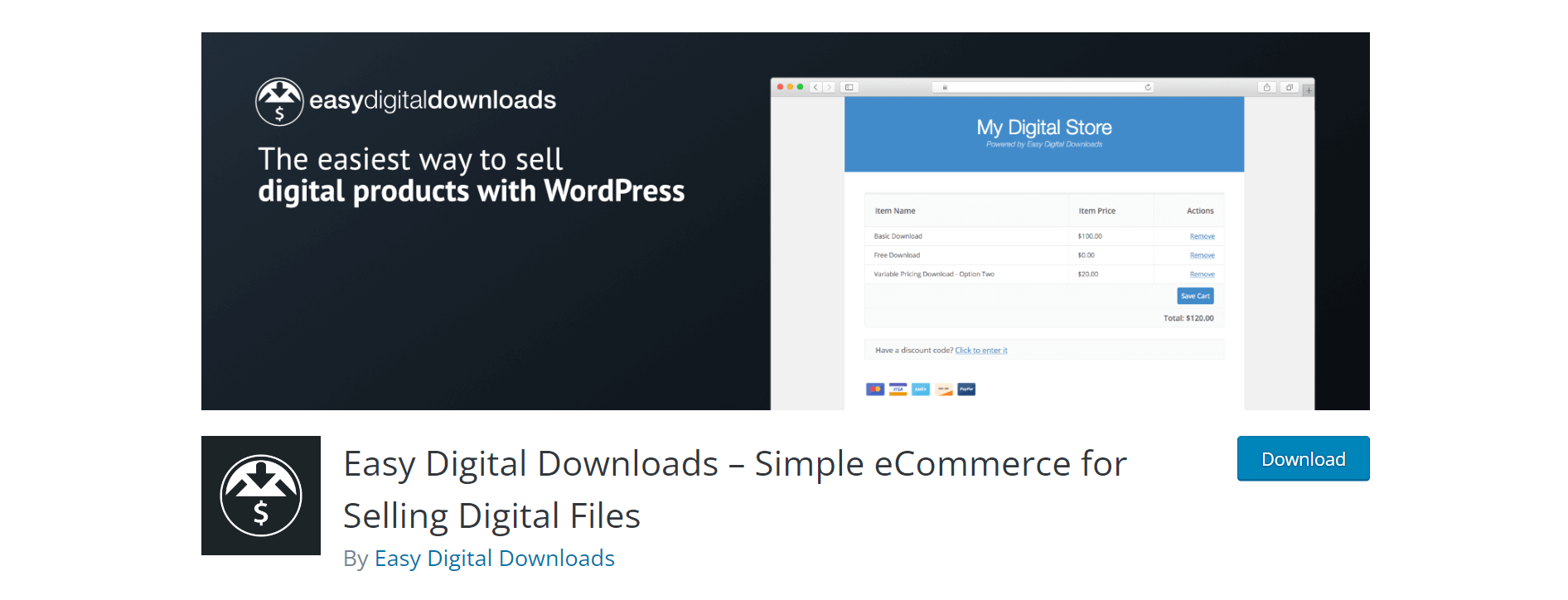Click the sidebar toggle icon in mockup browser
The width and height of the screenshot is (1568, 600).
849,87
